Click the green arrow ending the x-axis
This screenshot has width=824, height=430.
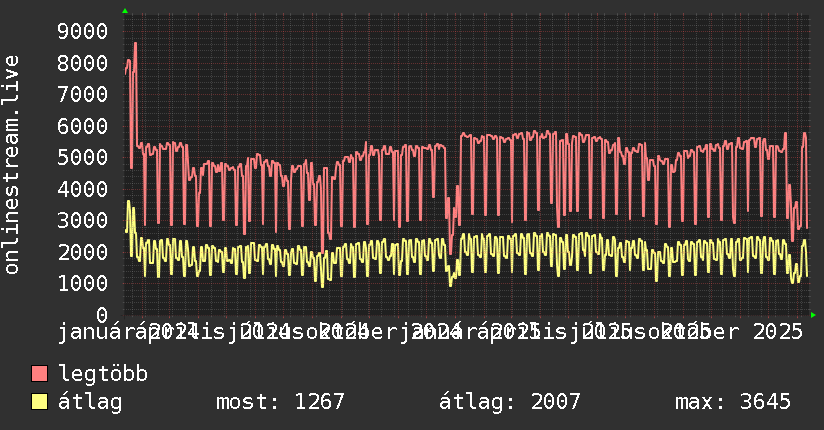pyautogui.click(x=813, y=315)
